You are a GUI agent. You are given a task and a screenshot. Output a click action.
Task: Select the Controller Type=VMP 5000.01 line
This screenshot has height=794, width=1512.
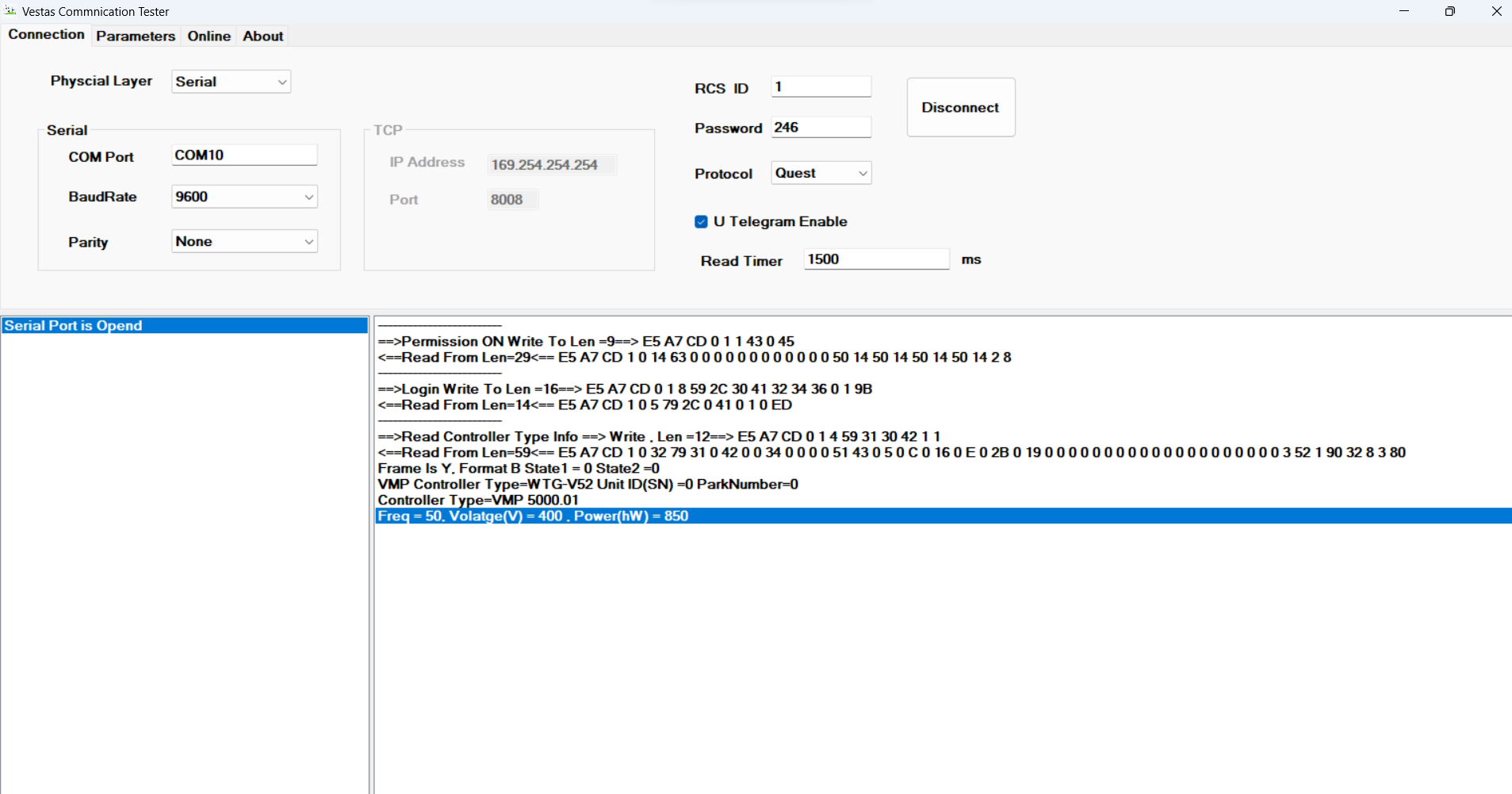(x=943, y=500)
